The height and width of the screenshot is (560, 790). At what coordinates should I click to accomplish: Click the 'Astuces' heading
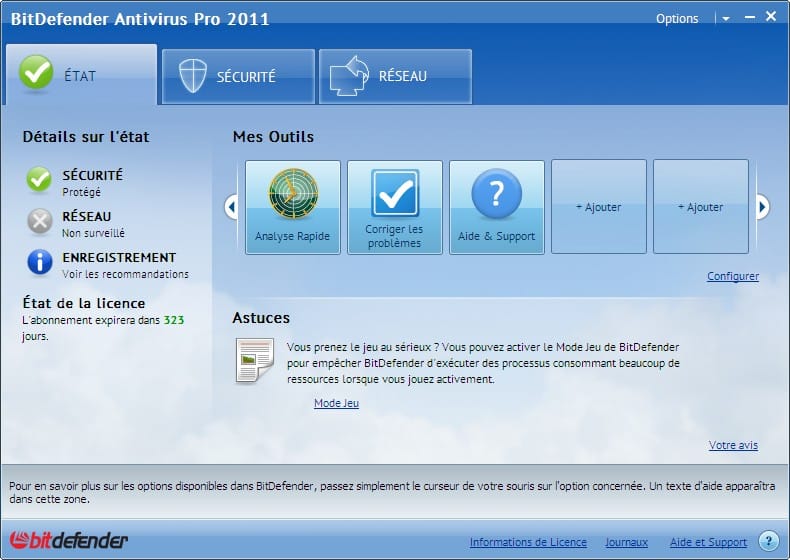(x=261, y=318)
